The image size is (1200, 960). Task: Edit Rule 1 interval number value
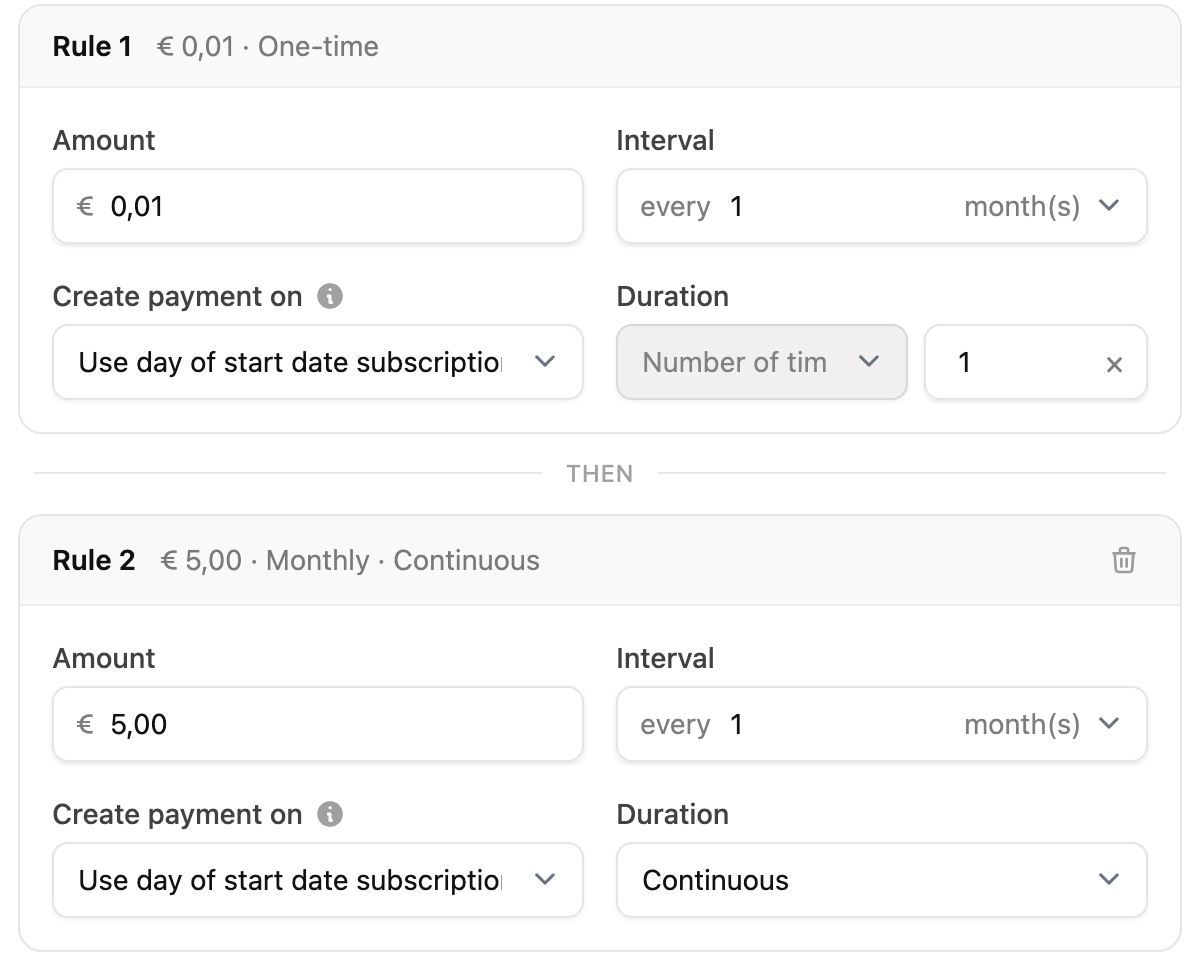pyautogui.click(x=737, y=206)
